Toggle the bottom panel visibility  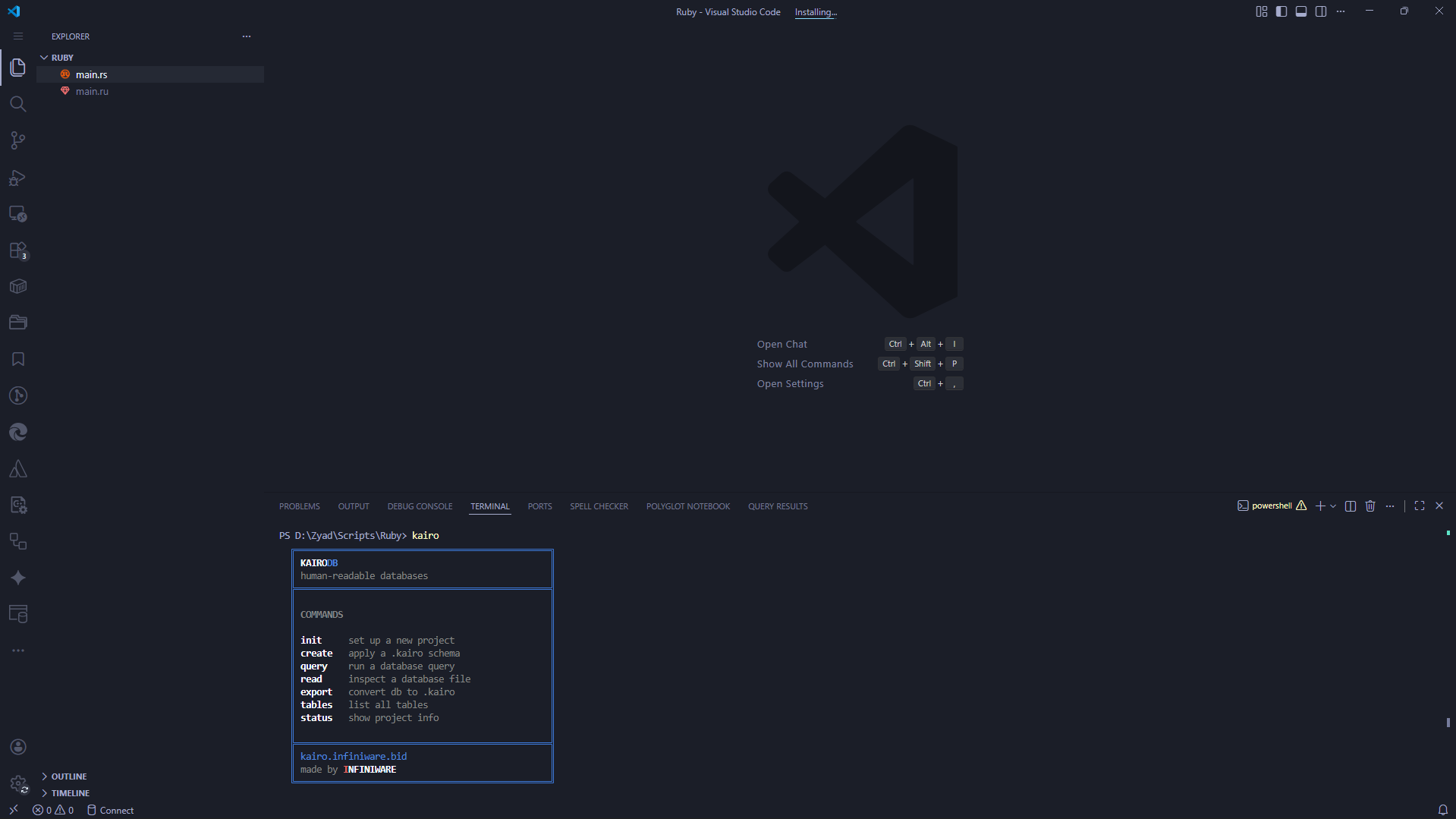pos(1301,11)
